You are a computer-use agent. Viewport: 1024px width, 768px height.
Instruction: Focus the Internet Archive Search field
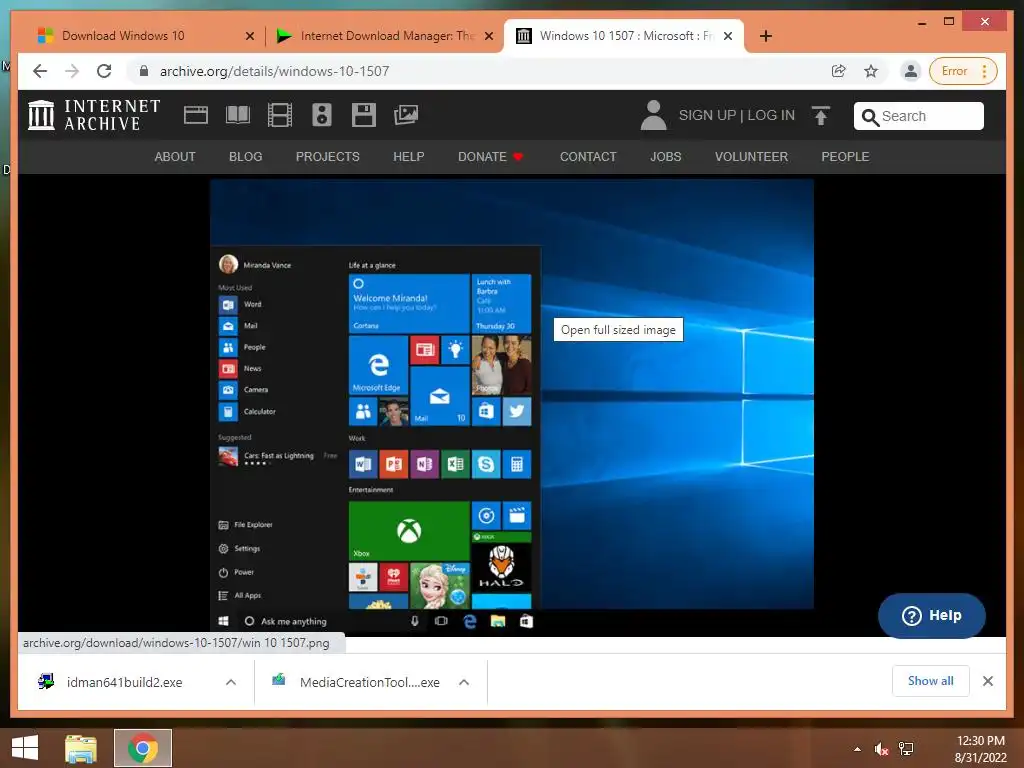pos(919,116)
